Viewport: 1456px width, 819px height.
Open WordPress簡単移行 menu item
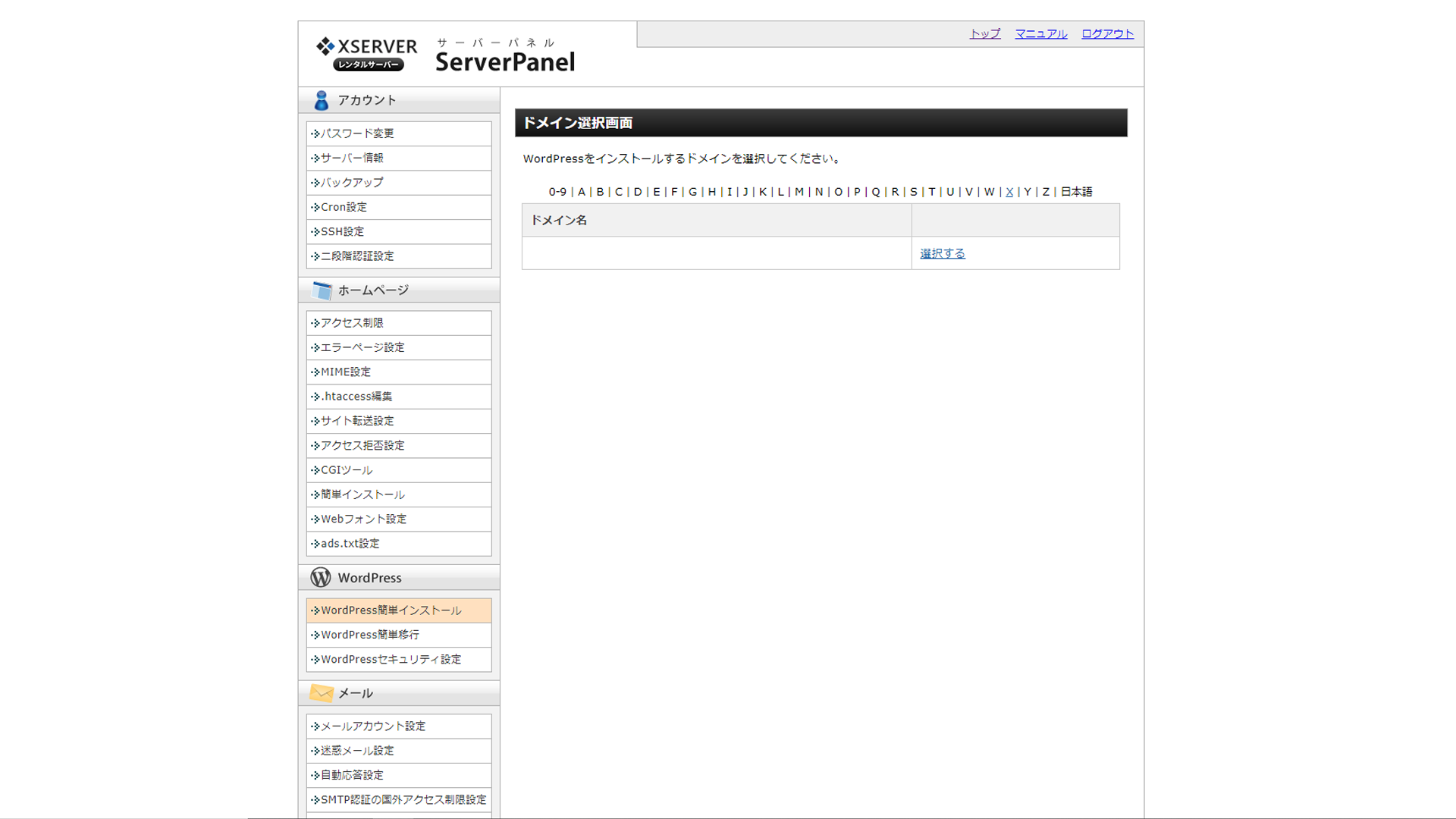[x=370, y=635]
